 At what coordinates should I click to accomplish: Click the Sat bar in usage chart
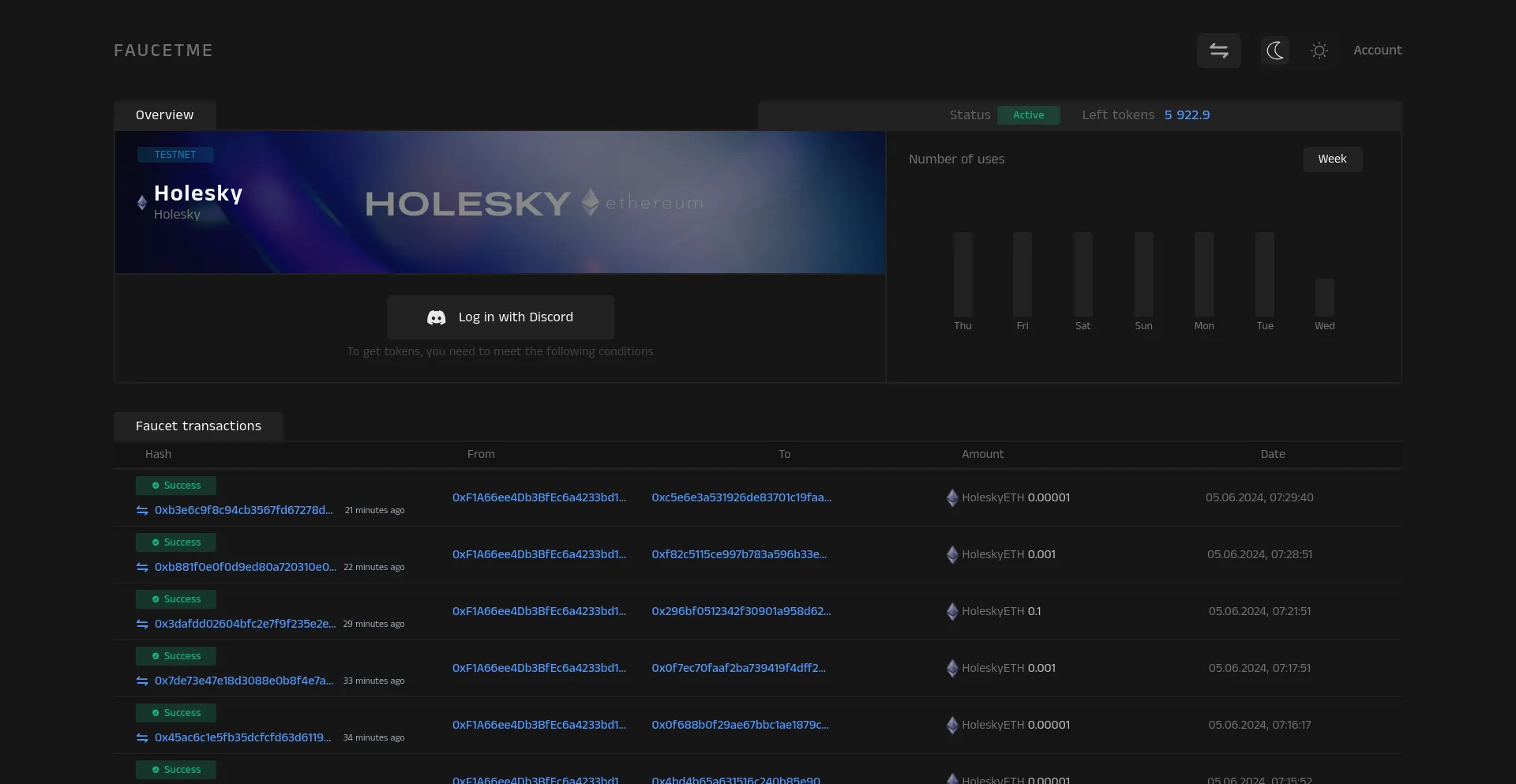click(1083, 274)
